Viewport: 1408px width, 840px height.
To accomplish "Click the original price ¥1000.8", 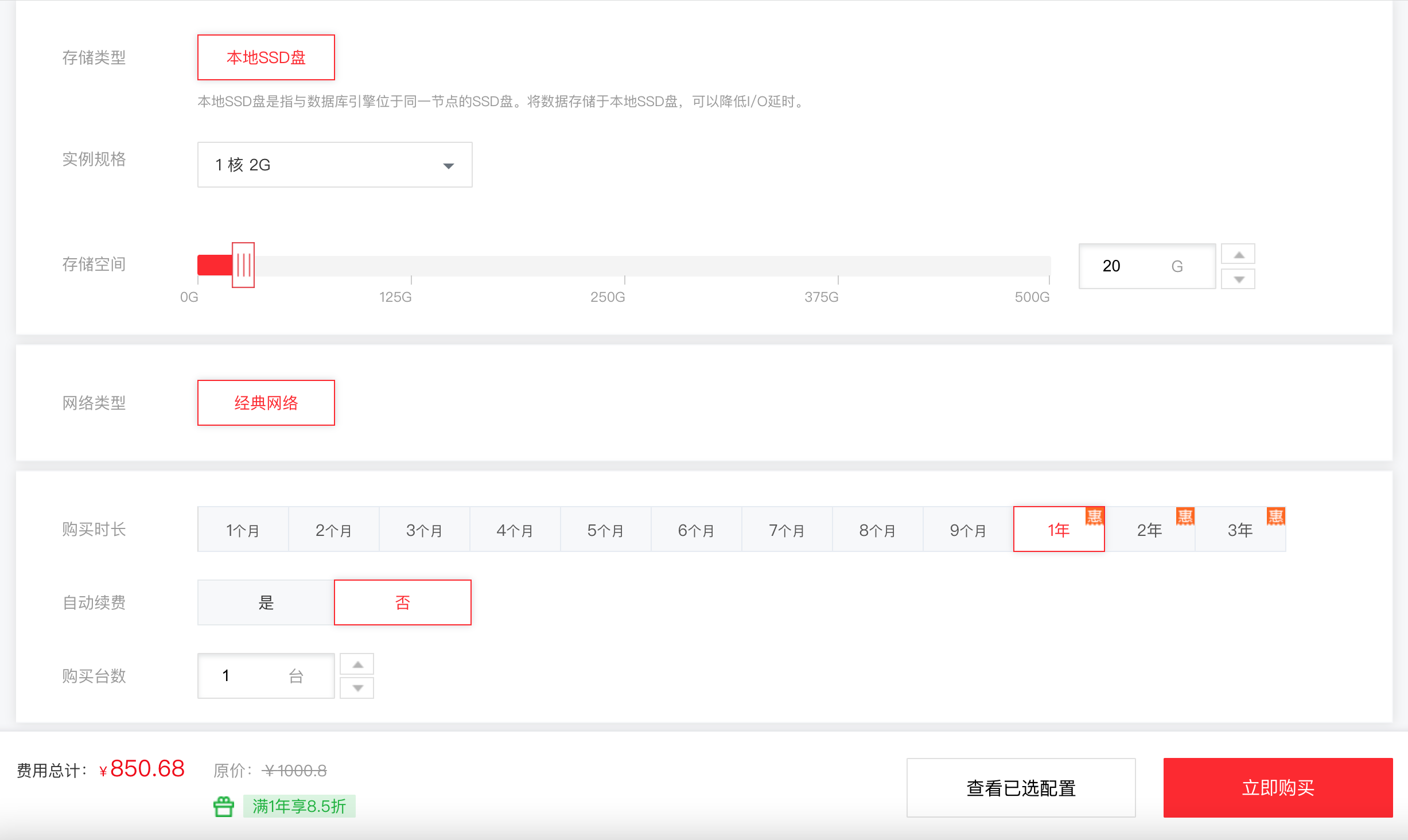I will [294, 771].
